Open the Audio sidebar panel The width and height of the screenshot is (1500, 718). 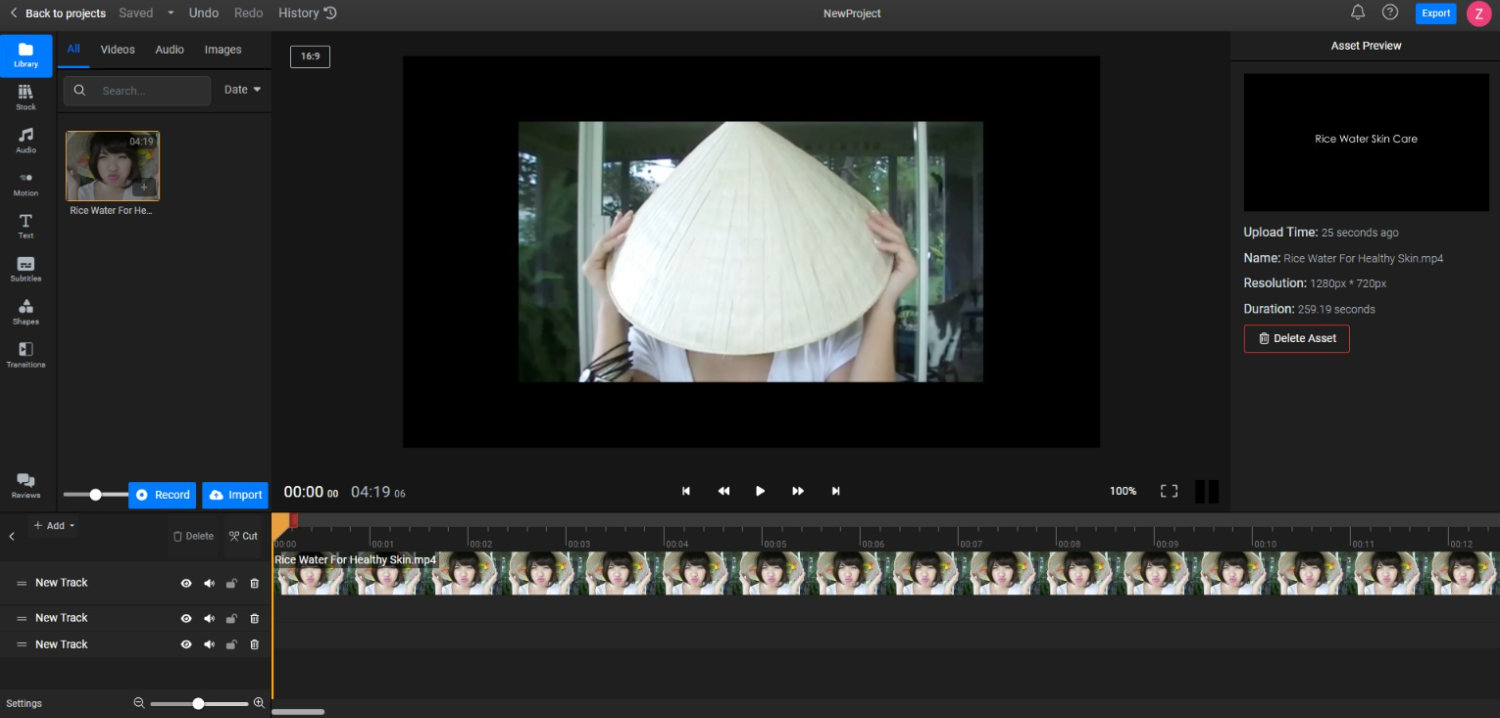coord(26,140)
